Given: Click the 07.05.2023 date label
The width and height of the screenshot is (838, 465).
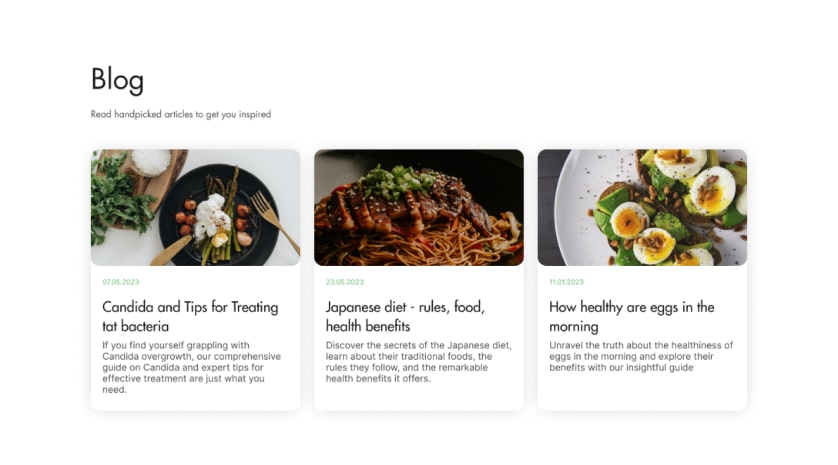Looking at the screenshot, I should [x=121, y=282].
